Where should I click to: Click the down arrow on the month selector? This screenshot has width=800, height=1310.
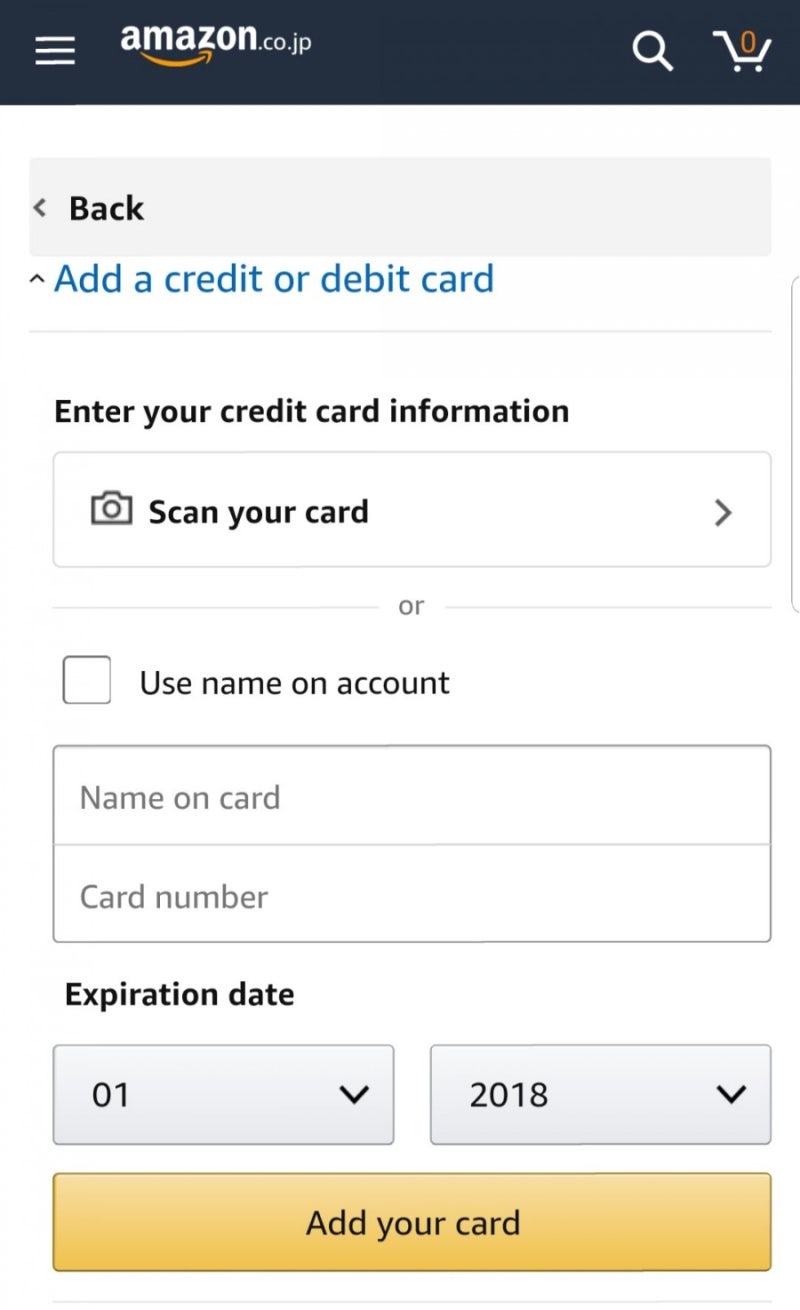coord(354,1095)
